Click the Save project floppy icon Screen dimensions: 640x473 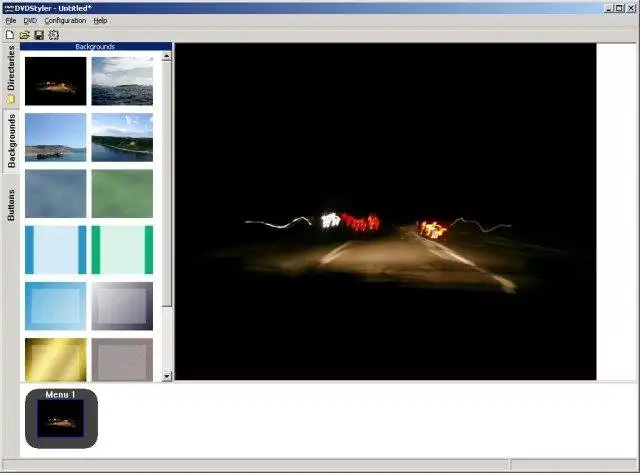[x=39, y=35]
